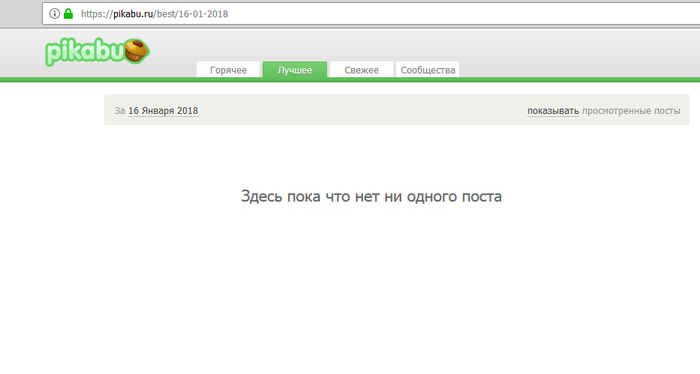Click the просмотренные посты label
The height and width of the screenshot is (374, 700).
(631, 111)
